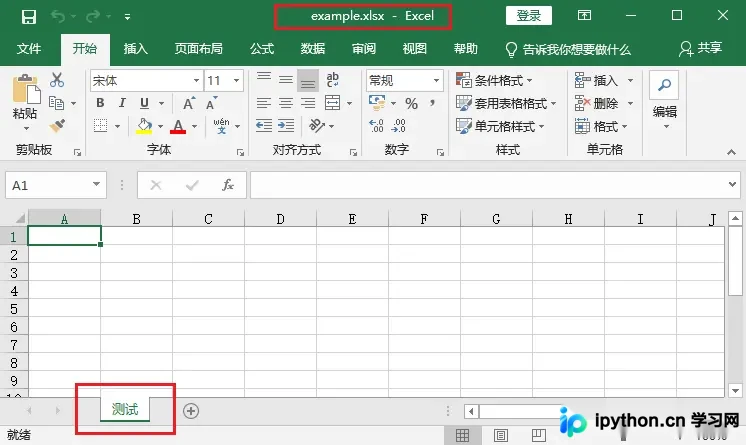746x445 pixels.
Task: Click the A1 Name Box
Action: 56,185
